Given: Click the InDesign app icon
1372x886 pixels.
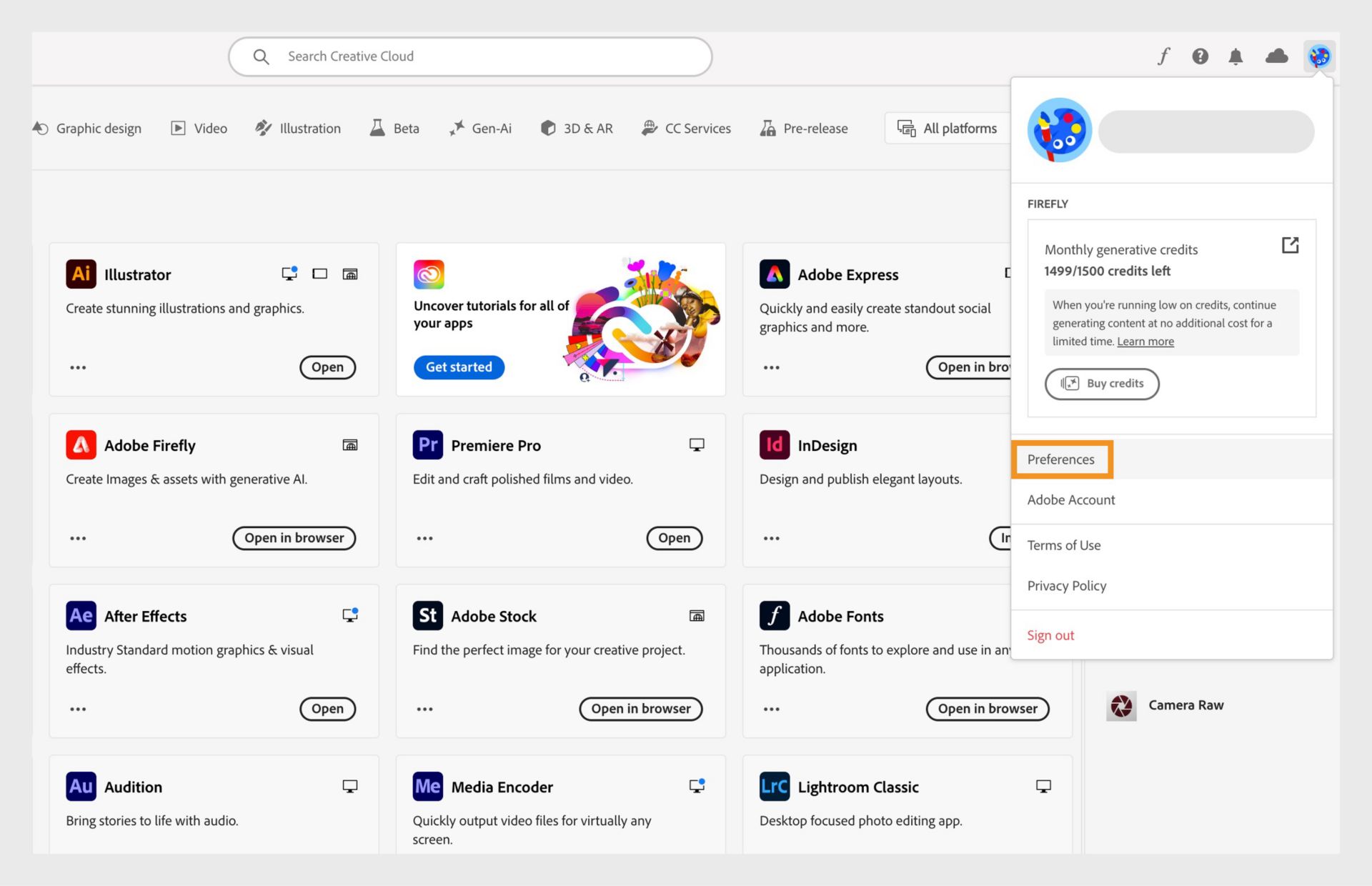Looking at the screenshot, I should [774, 444].
